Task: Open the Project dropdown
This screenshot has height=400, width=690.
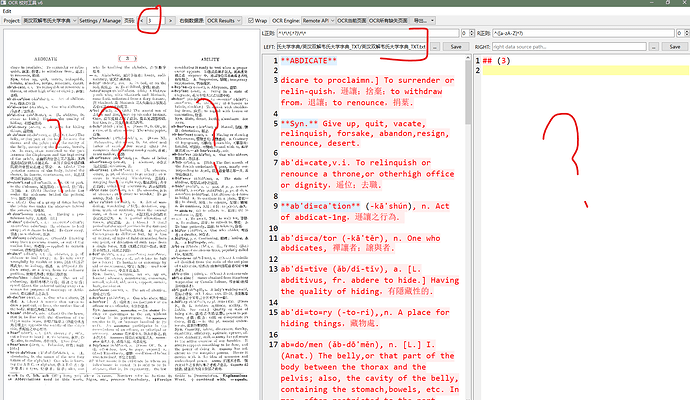Action: 48,20
